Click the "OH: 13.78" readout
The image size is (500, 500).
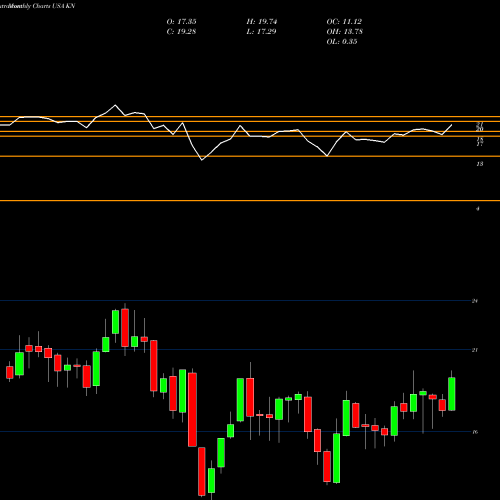[x=345, y=32]
